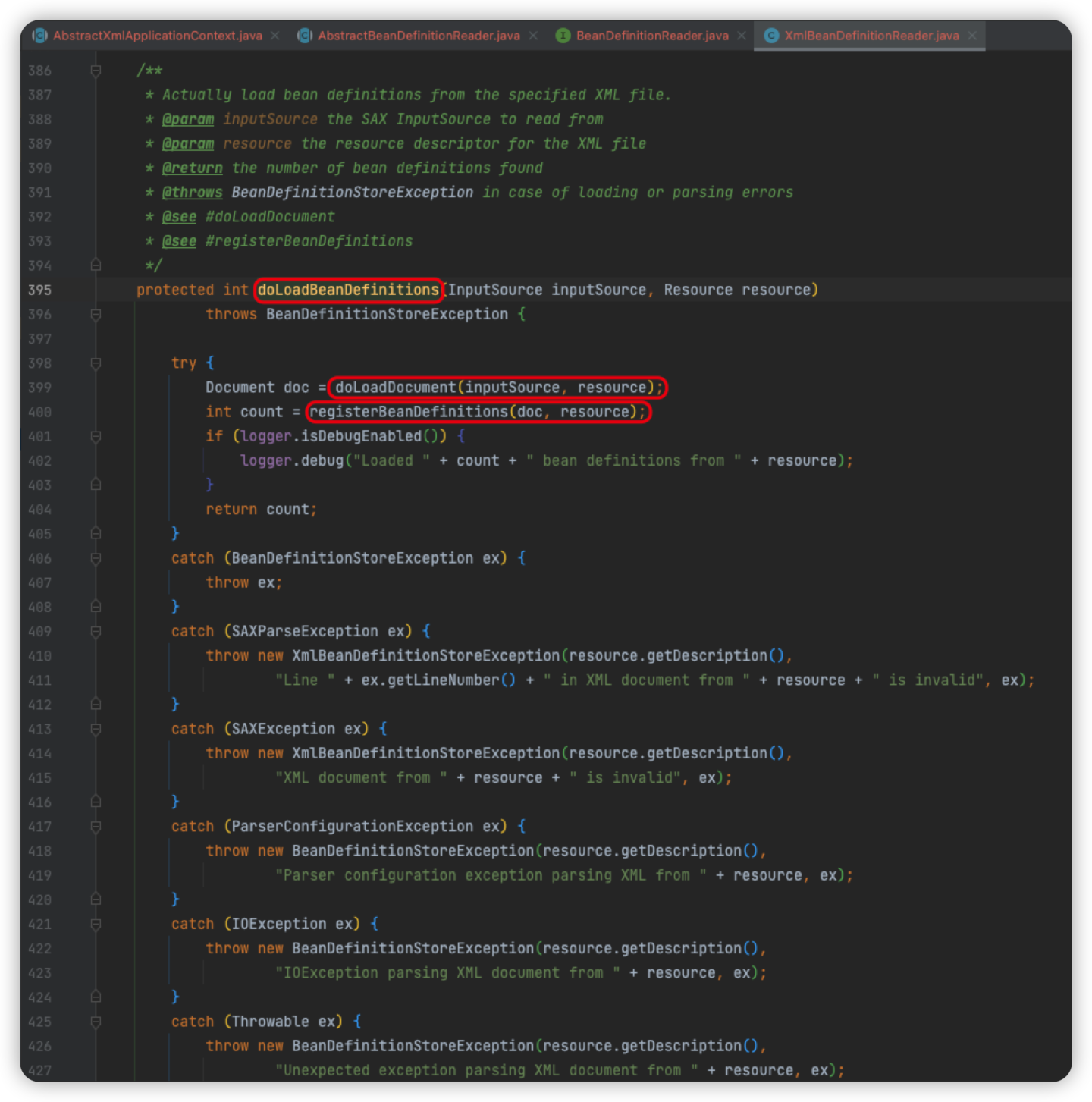
Task: Close the BeanDefinitionReader.java tab
Action: [x=742, y=36]
